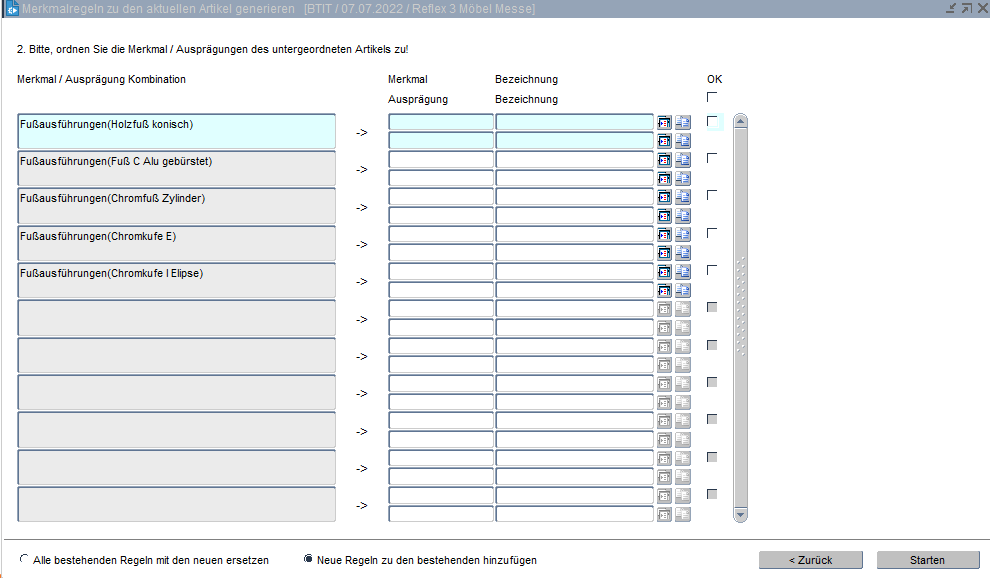
Task: Tick the header OK checkbox below the OK label
Action: click(712, 97)
